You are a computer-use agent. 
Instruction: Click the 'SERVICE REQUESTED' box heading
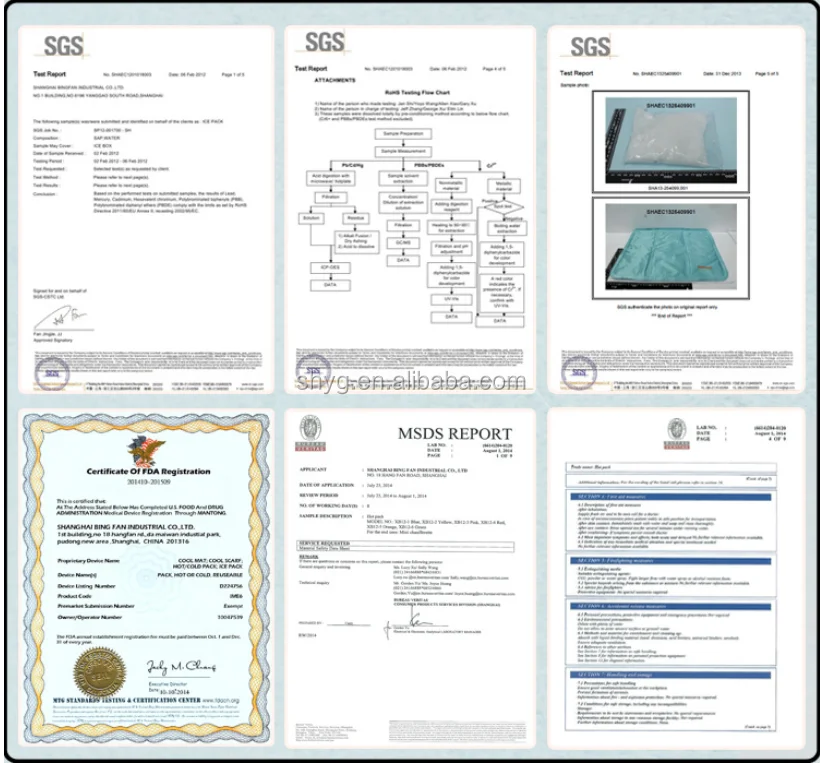pos(324,543)
